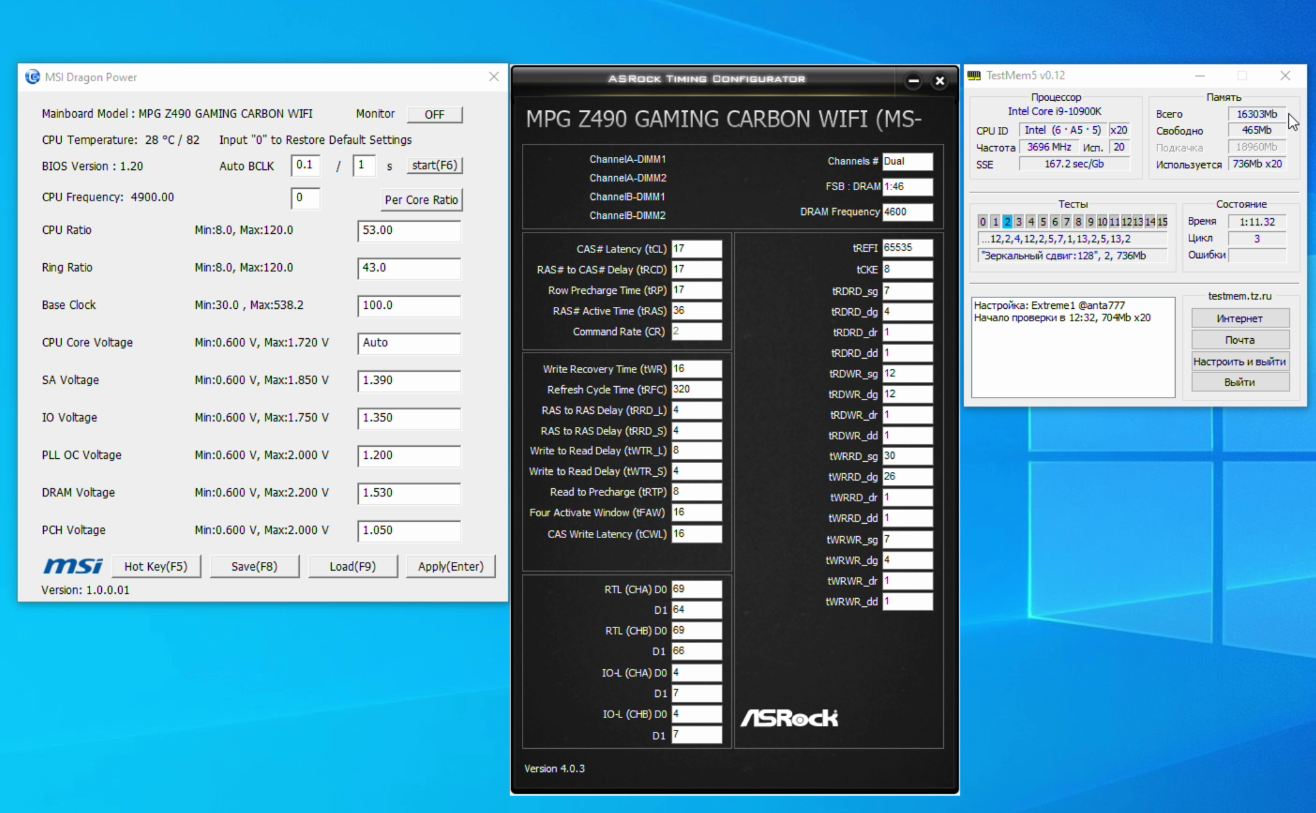Select the Channels # field showing Dual
Screen dimensions: 1316x813
(907, 161)
